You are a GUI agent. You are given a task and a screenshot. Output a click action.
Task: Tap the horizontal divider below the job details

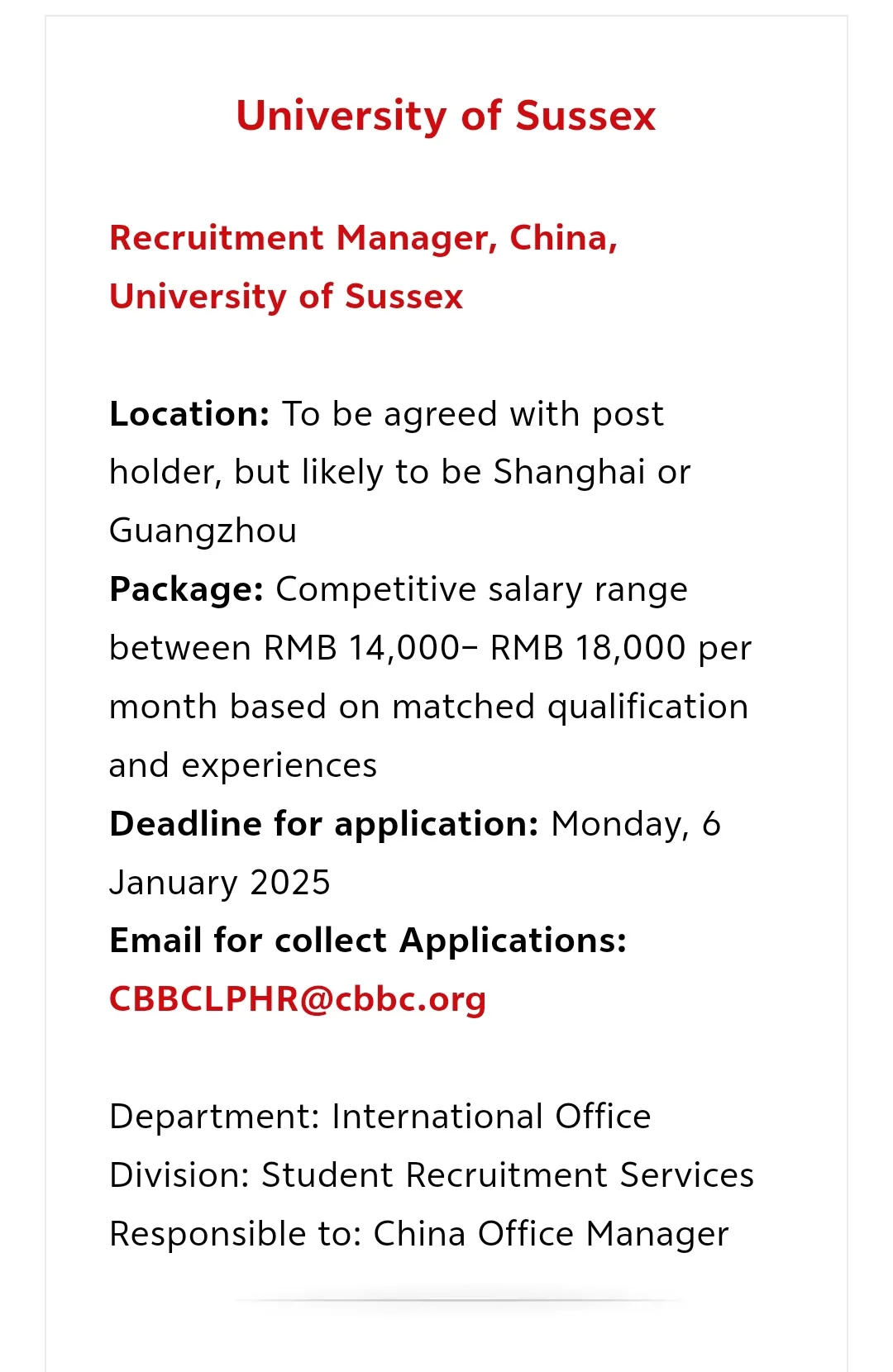pyautogui.click(x=459, y=1300)
